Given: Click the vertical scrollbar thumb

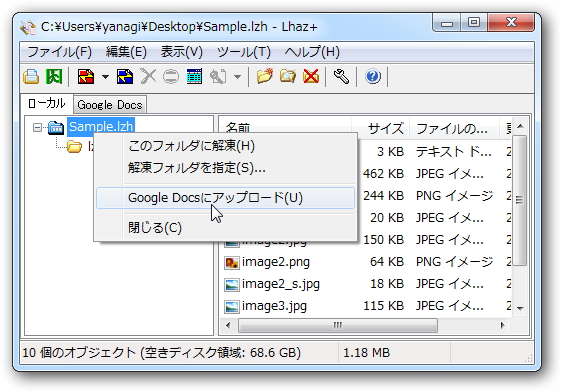Looking at the screenshot, I should pyautogui.click(x=519, y=200).
